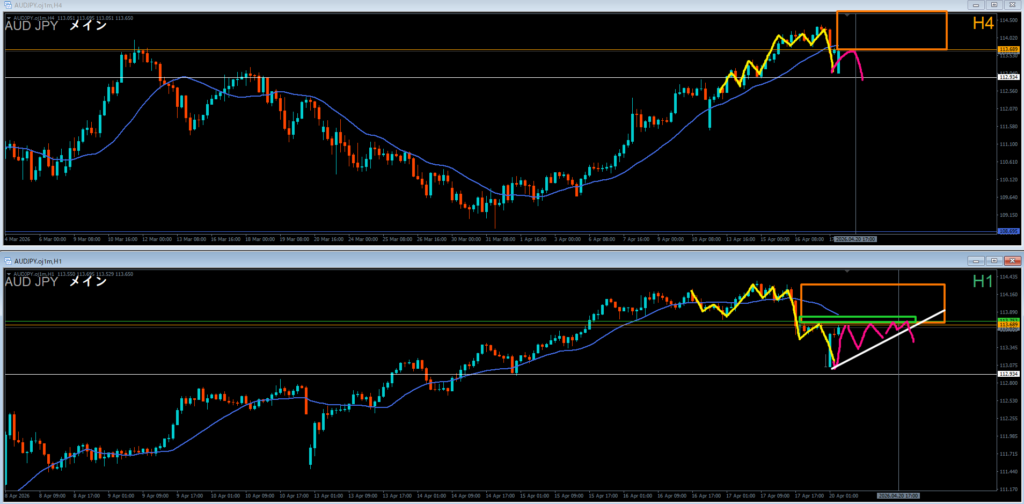Click the orange 113.689 price label on H4
The width and height of the screenshot is (1024, 504).
click(1009, 49)
